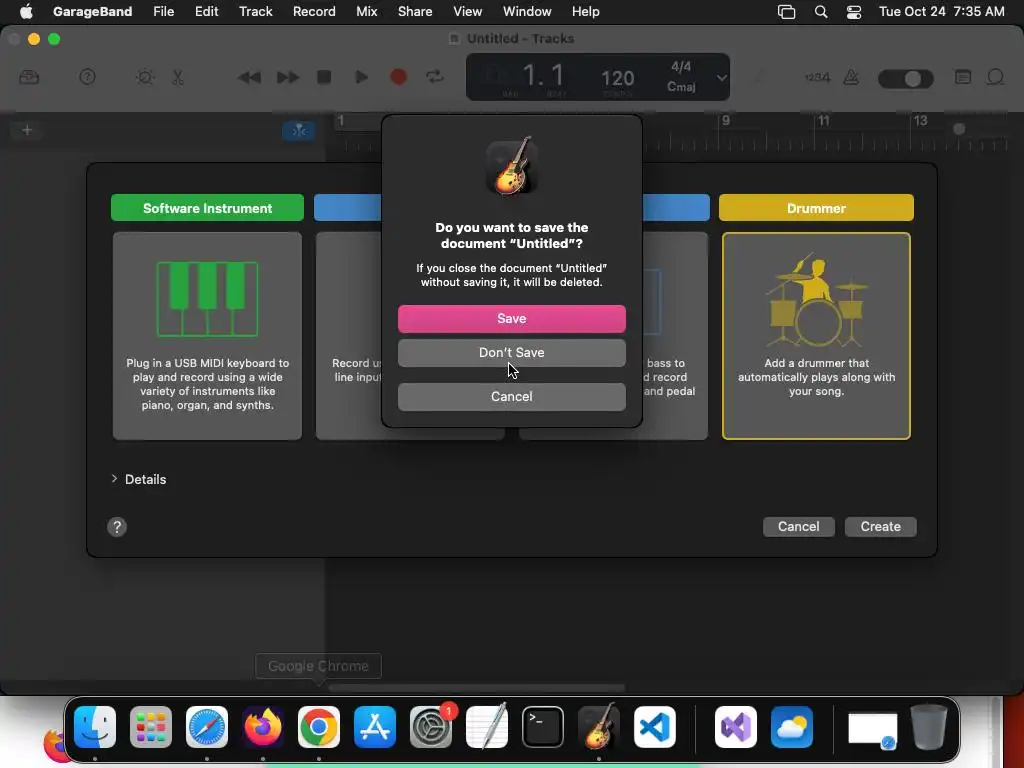Toggle the 1234 Count-in button
The image size is (1024, 768).
[x=817, y=78]
